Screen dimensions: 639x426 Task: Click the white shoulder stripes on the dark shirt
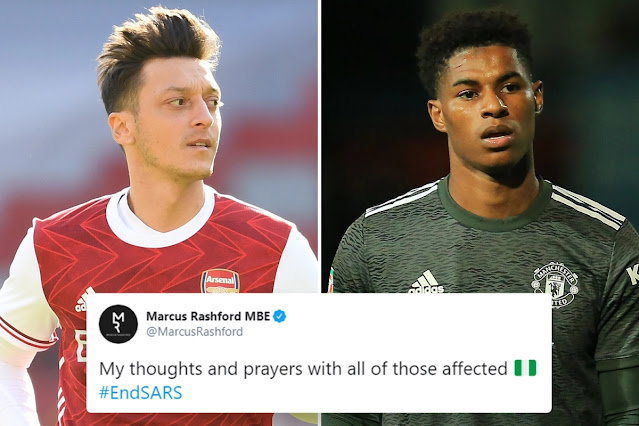click(589, 206)
